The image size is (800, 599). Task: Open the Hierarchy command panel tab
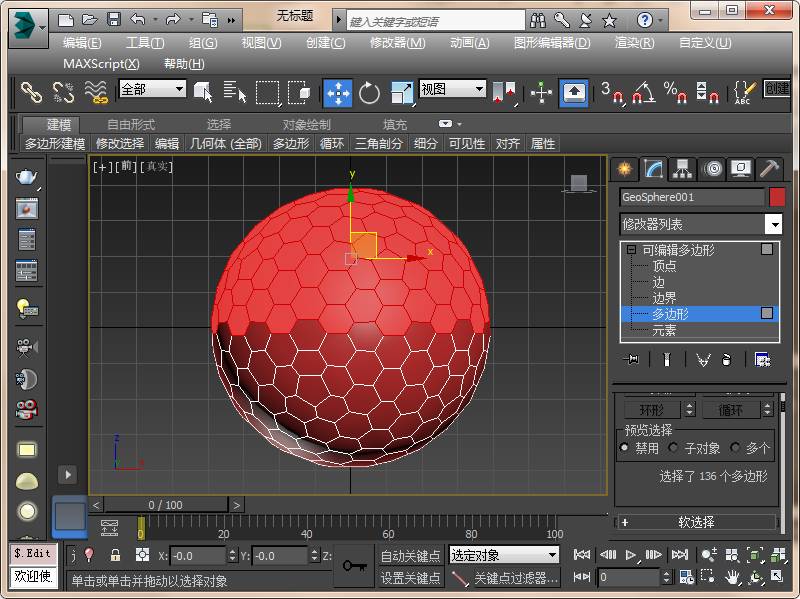coord(683,168)
